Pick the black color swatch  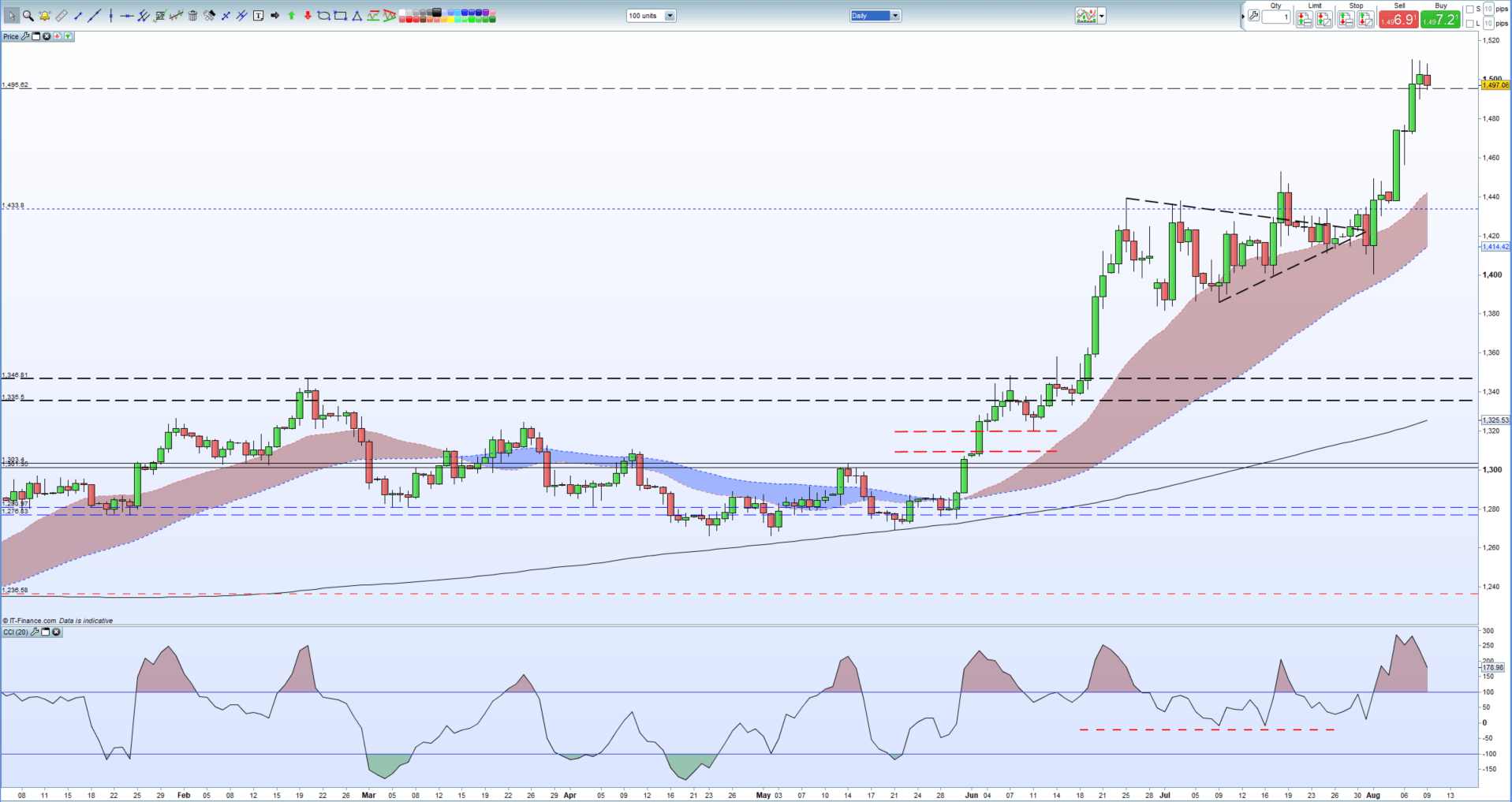[436, 13]
